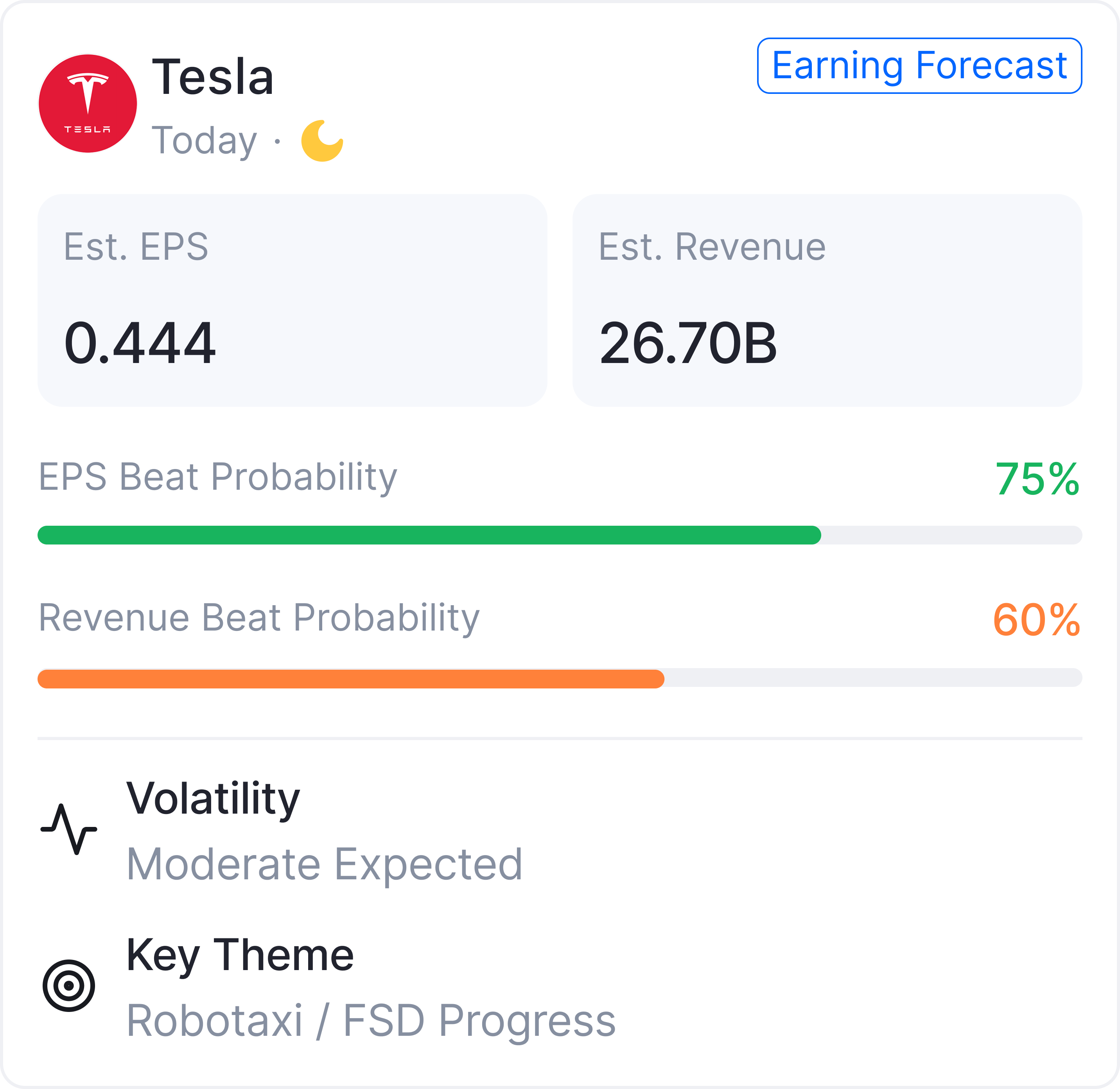Click the 75% EPS probability value

pos(1037,478)
